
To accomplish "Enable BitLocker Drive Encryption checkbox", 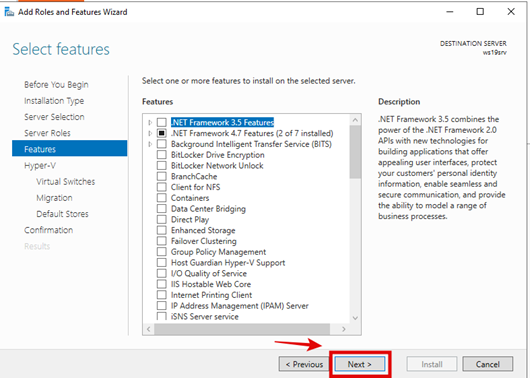I will click(162, 155).
